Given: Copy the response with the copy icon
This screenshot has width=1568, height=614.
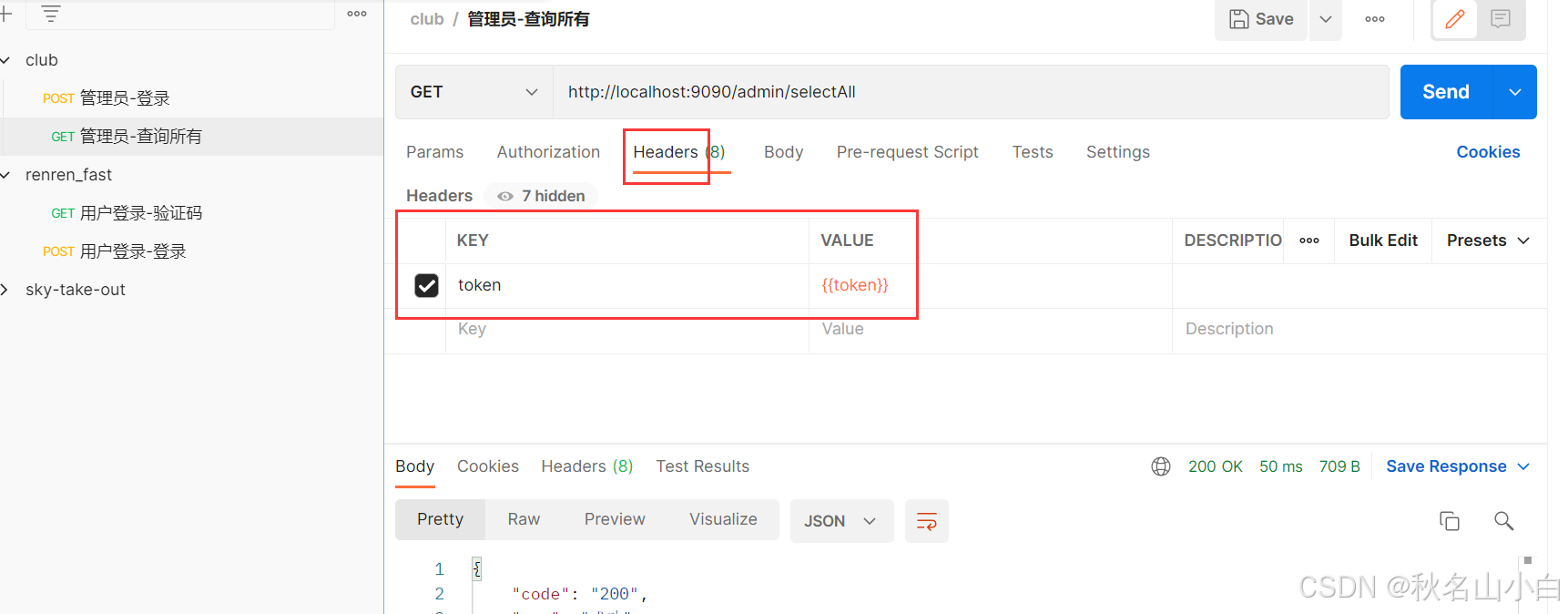Looking at the screenshot, I should [x=1450, y=521].
